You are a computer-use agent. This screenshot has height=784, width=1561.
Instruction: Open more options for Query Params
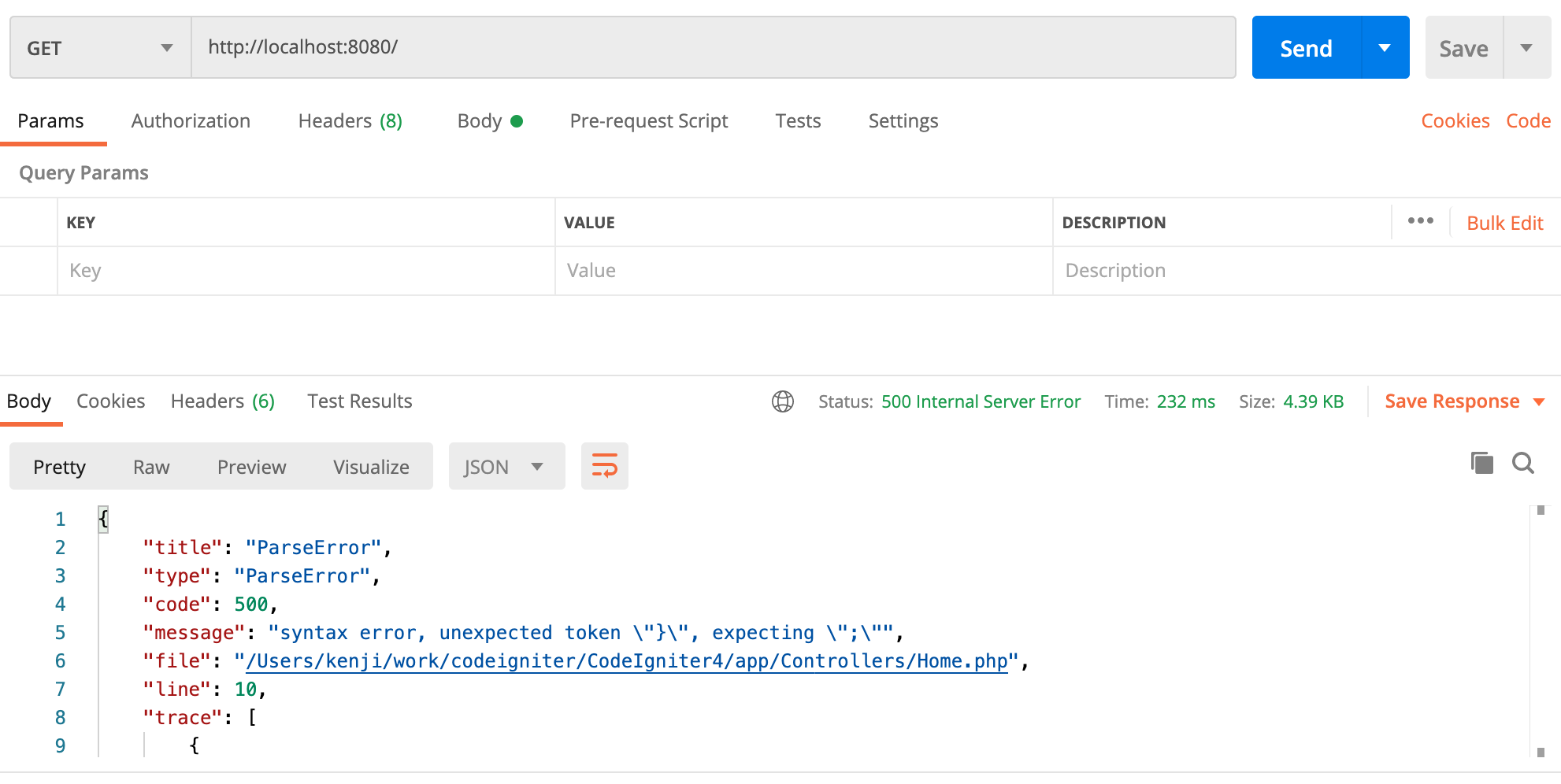(1420, 222)
